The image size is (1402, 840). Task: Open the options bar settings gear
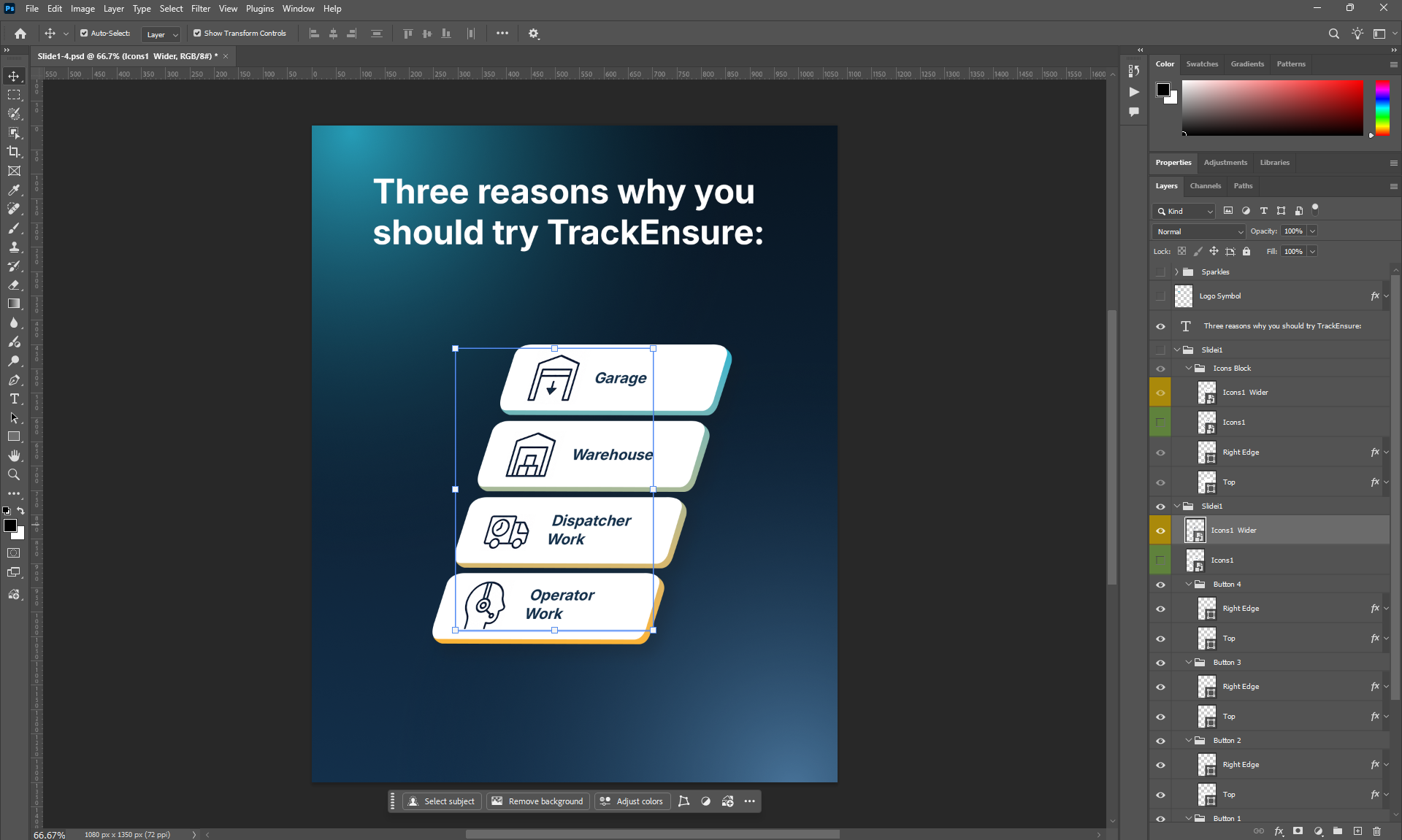pos(534,34)
